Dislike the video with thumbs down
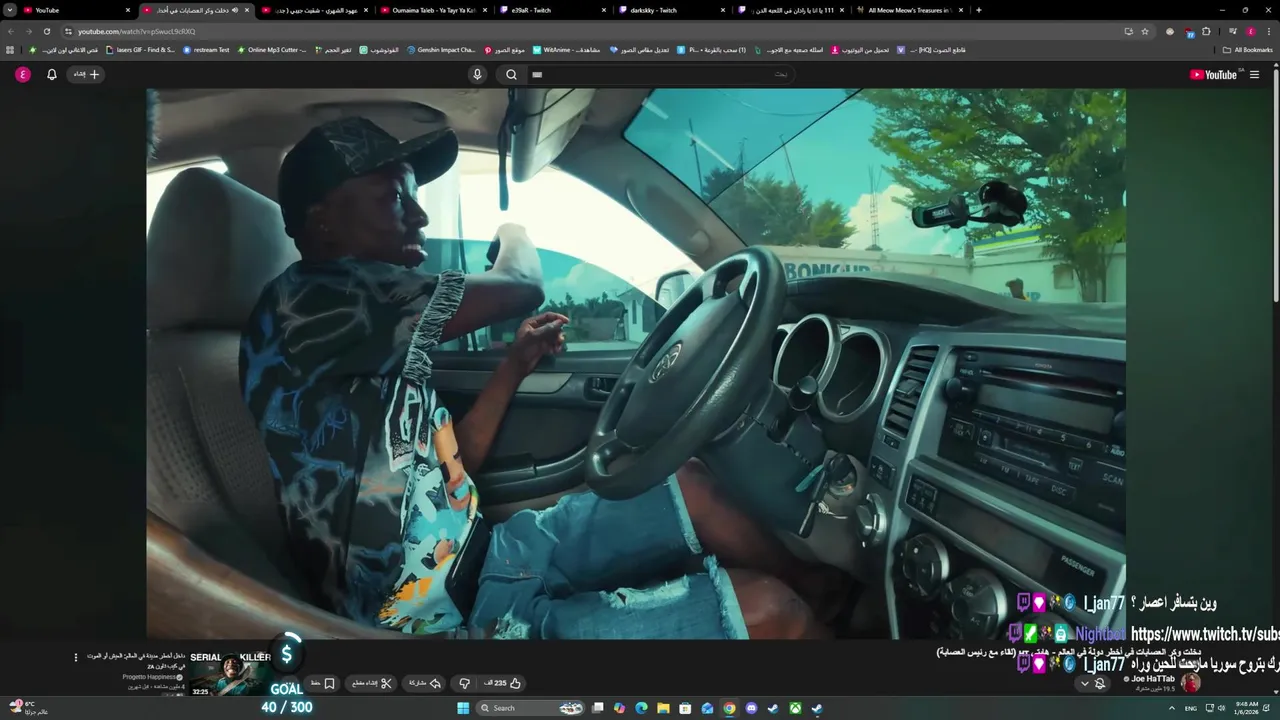This screenshot has height=720, width=1280. (x=464, y=683)
